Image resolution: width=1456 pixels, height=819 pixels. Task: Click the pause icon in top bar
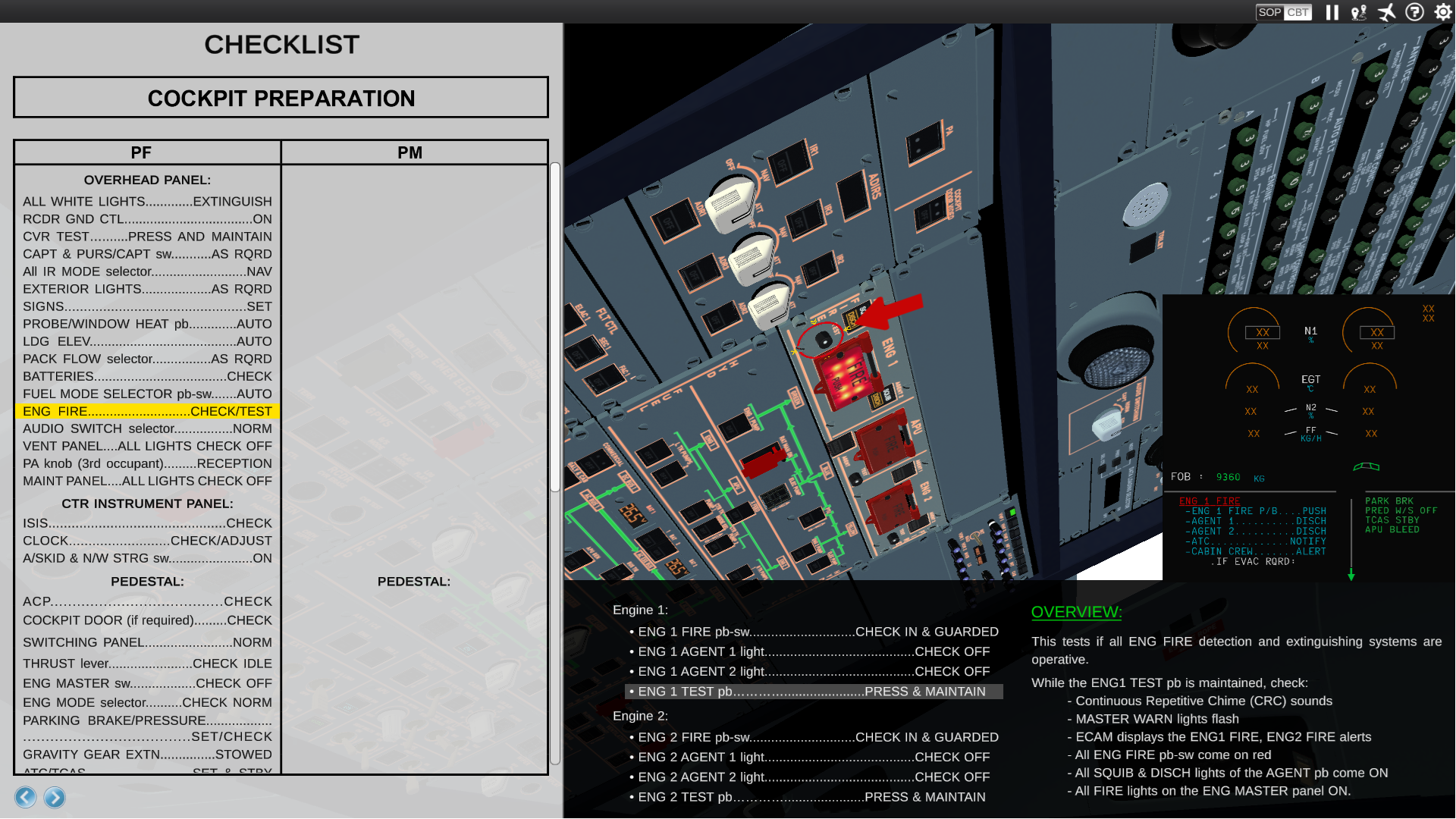point(1332,12)
